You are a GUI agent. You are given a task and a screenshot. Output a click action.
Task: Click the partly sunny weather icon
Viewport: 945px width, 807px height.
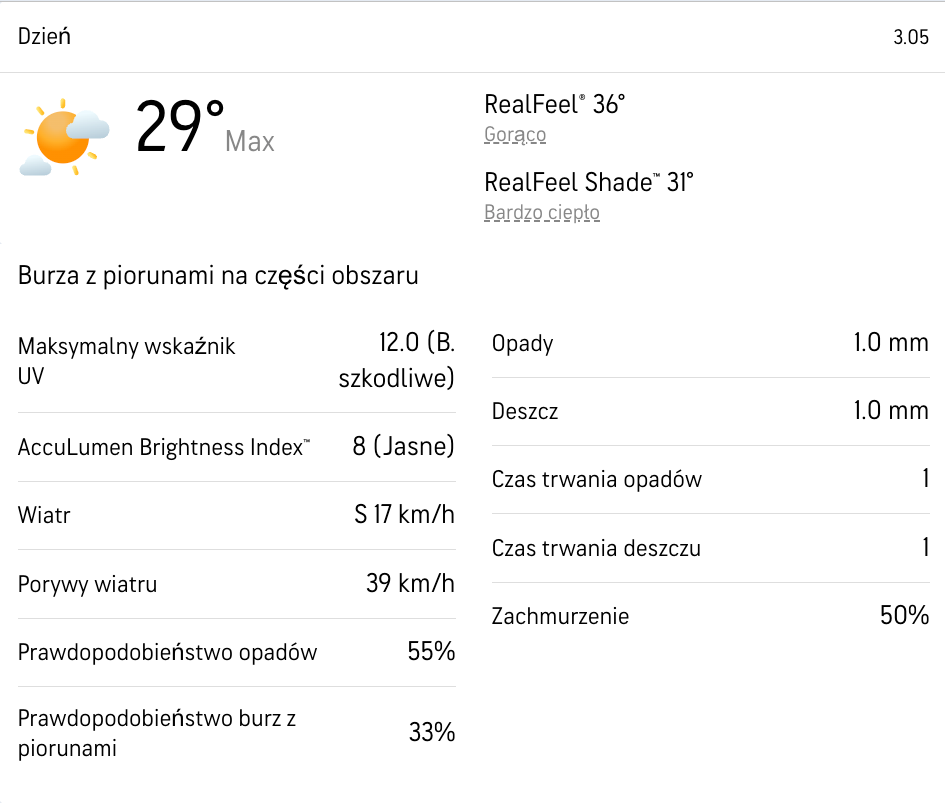tap(64, 137)
